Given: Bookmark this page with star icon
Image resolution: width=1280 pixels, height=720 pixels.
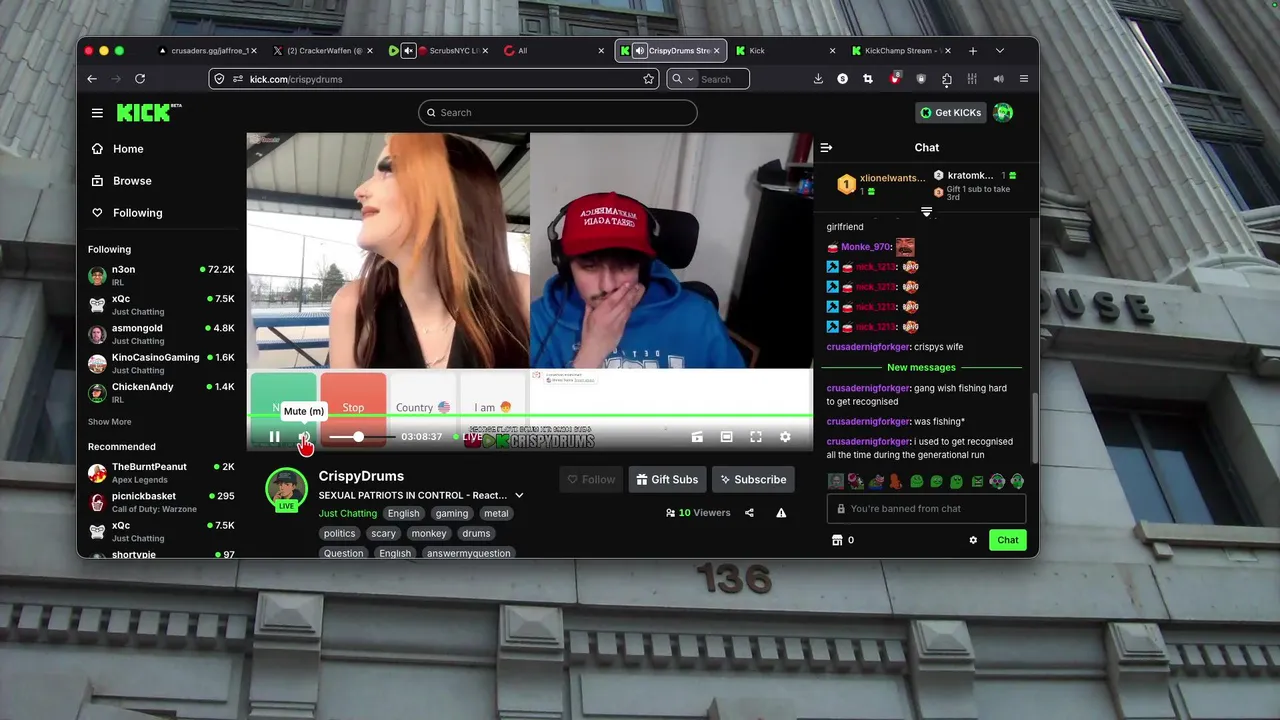Looking at the screenshot, I should pos(648,79).
